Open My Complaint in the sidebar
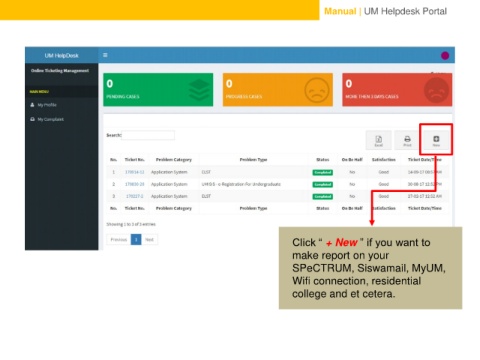Viewport: 480px width, 360px height. 47,119
